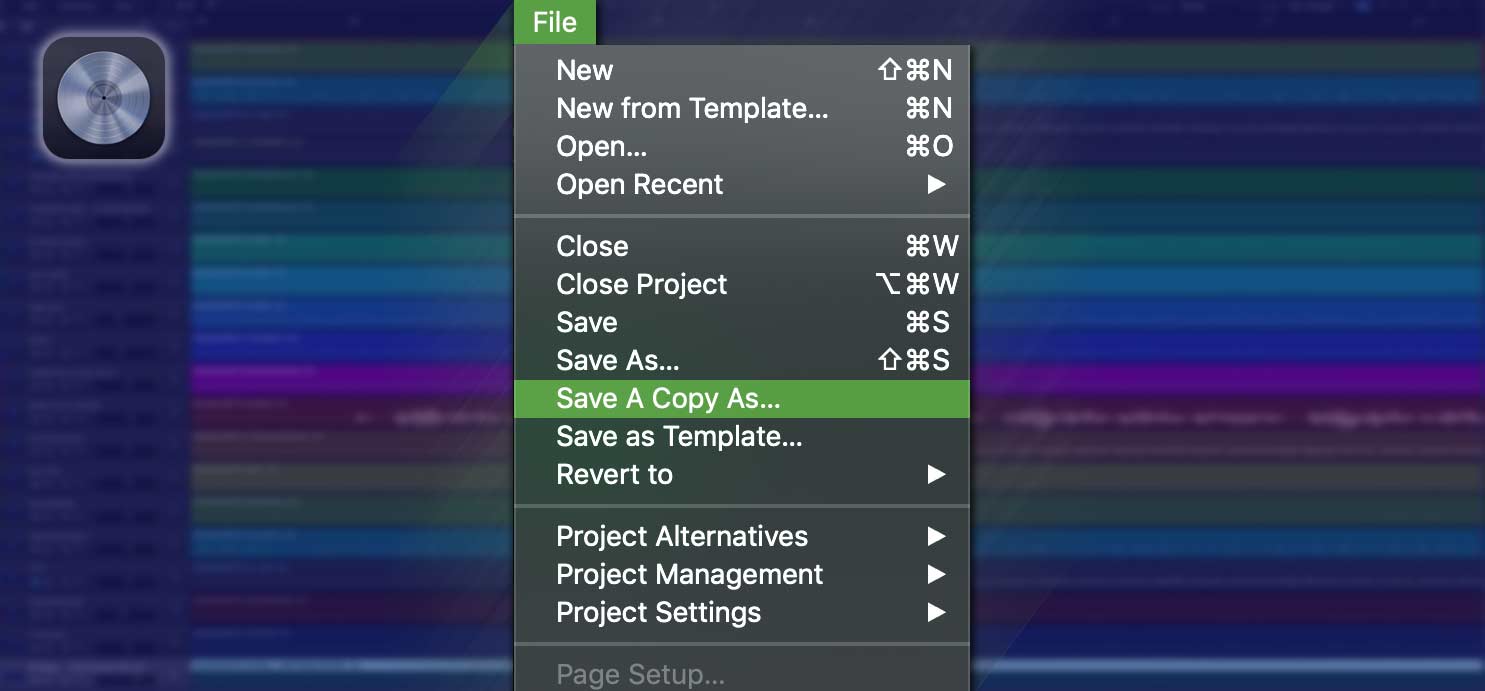Select Close from the File menu
Screen dimensions: 1485x691
592,246
